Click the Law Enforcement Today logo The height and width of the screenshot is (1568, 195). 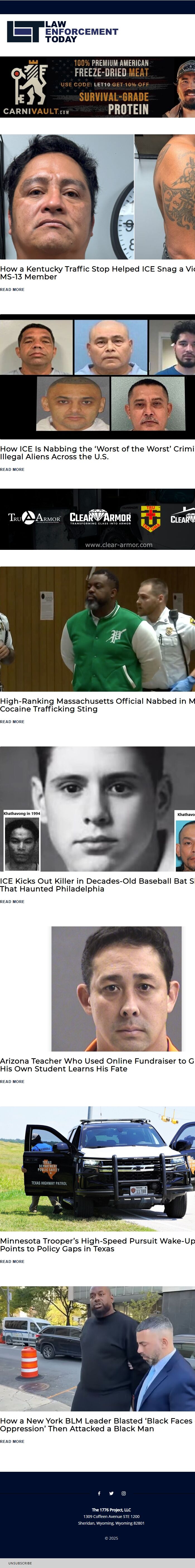point(62,32)
